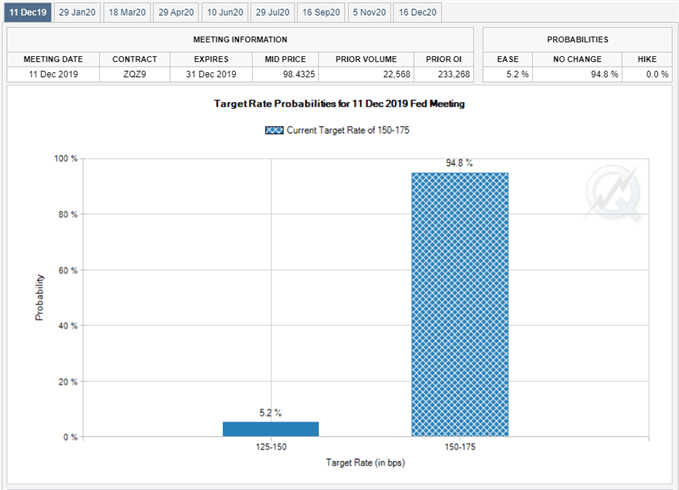Click the 0 % y-axis tick label

coord(70,437)
